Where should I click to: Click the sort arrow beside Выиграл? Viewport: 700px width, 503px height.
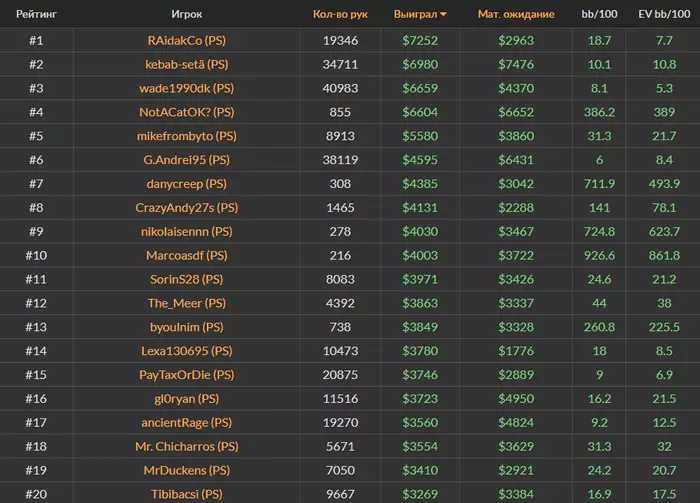coord(444,15)
